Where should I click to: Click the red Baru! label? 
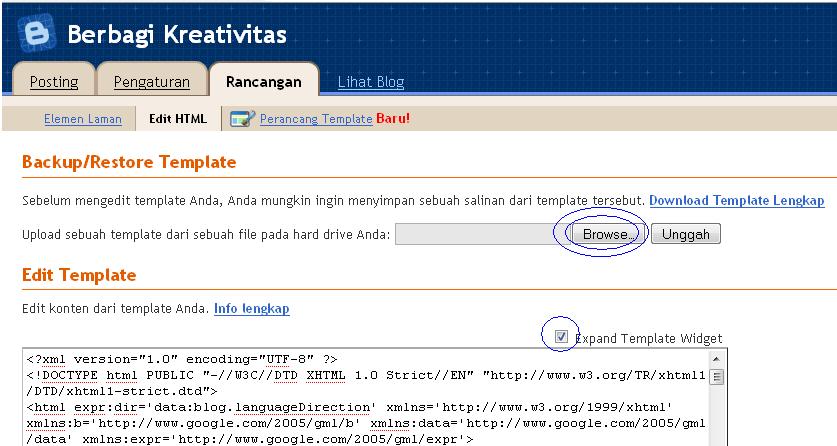[x=393, y=118]
